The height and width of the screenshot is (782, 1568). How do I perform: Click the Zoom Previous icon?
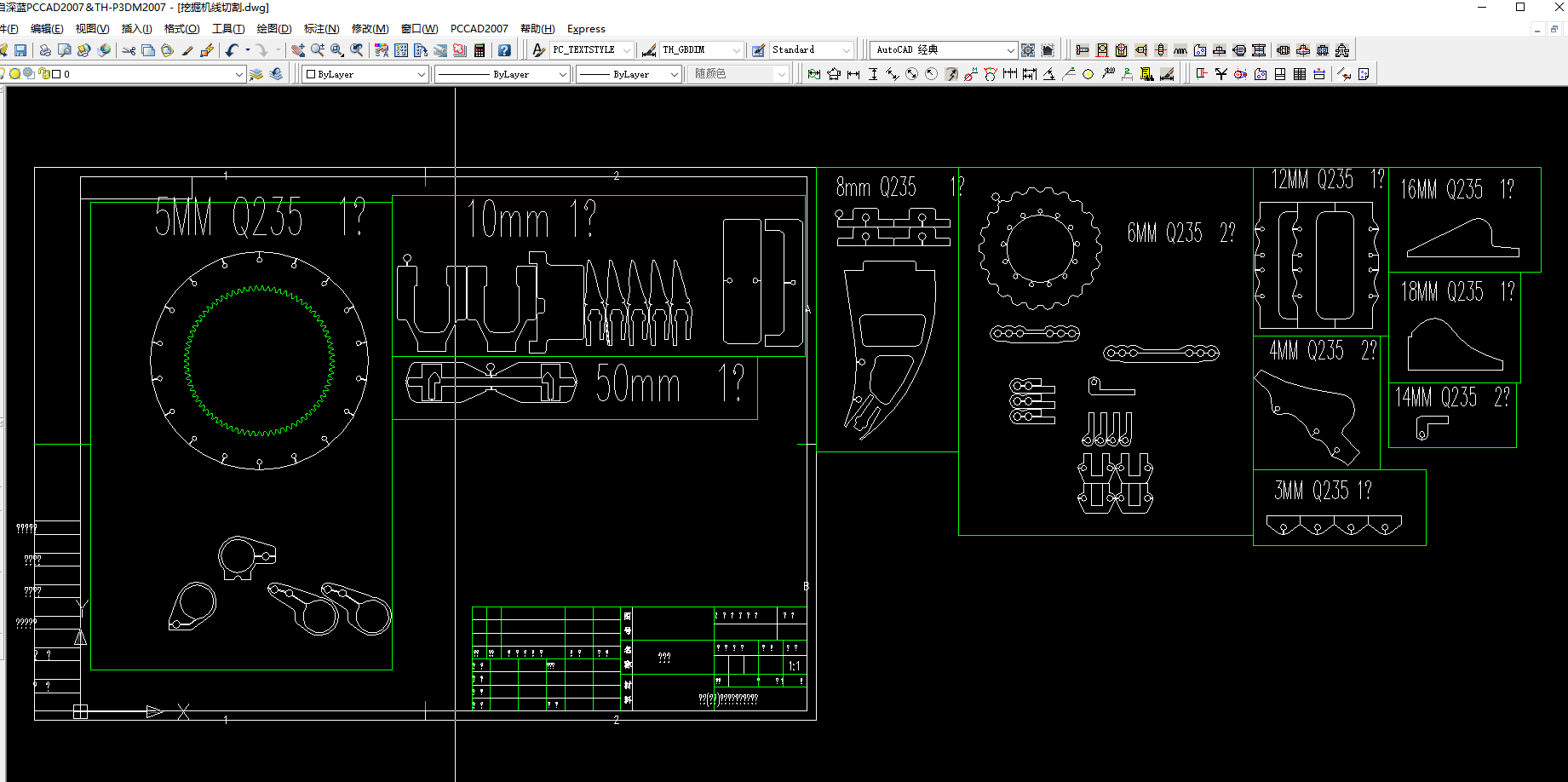[357, 50]
